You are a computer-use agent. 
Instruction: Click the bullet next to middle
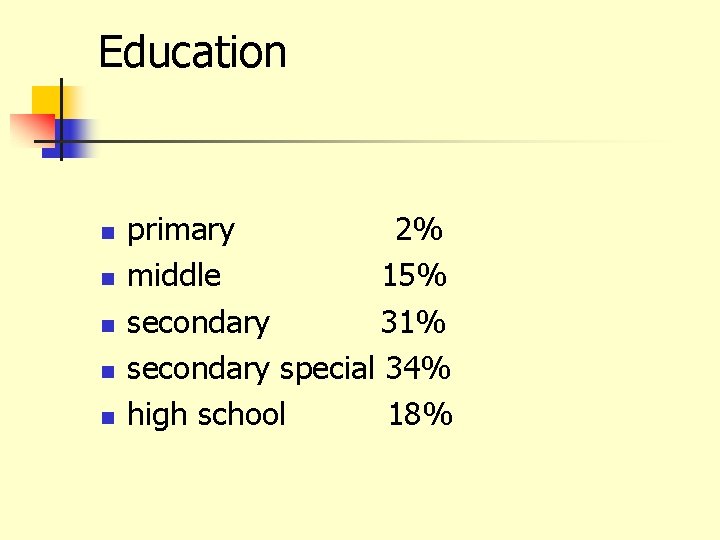point(109,278)
